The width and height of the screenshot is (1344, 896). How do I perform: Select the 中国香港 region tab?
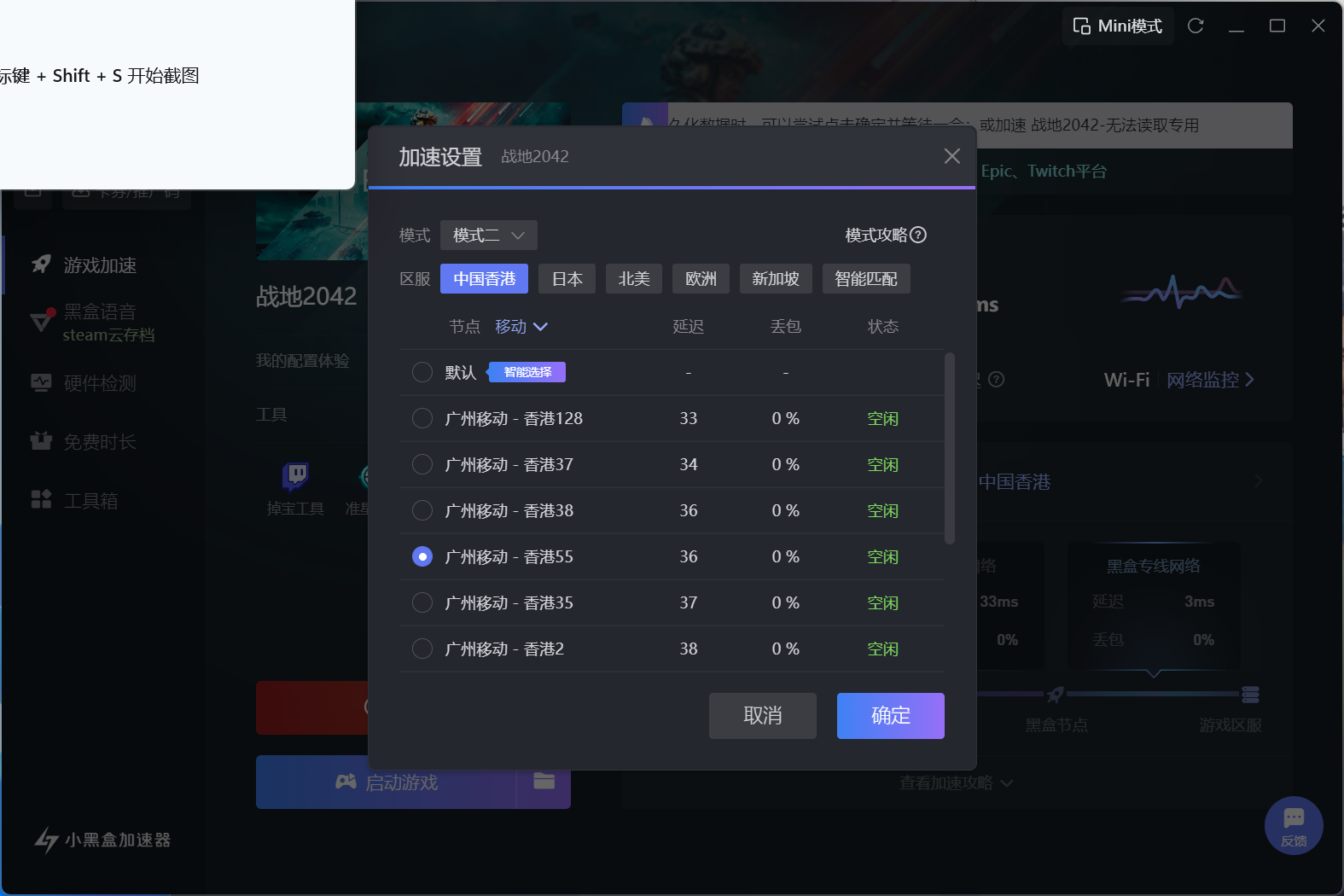coord(484,279)
